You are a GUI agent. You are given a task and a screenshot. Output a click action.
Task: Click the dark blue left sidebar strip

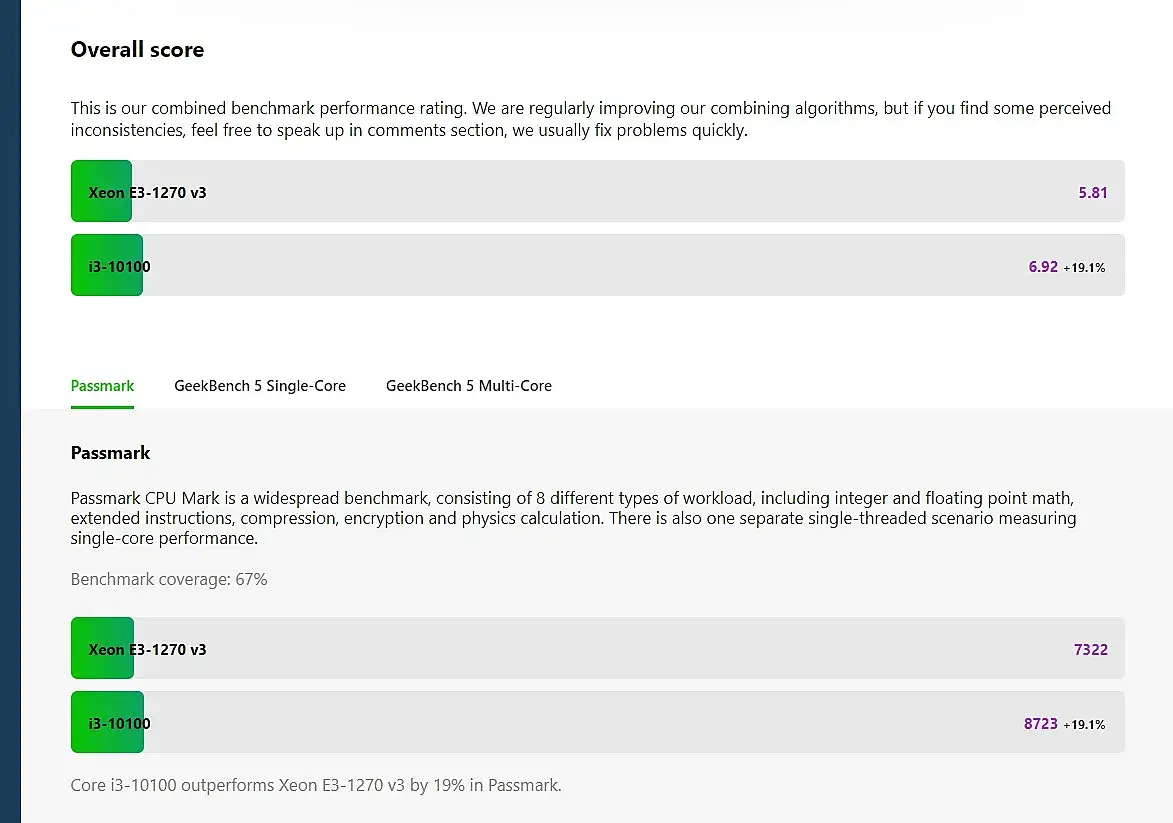coord(10,411)
